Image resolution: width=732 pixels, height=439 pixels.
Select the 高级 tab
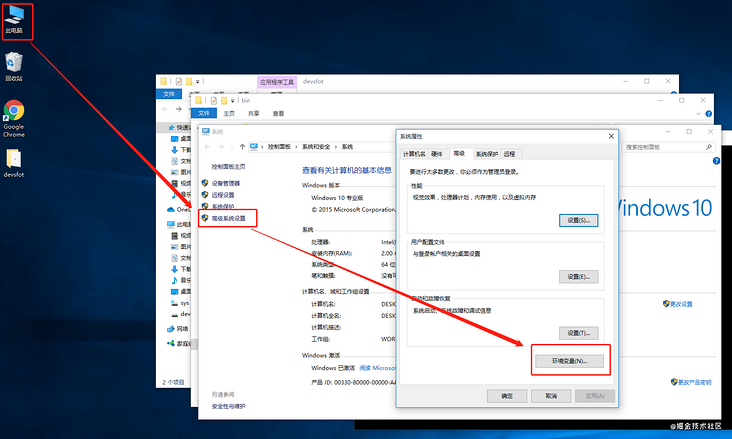(x=459, y=153)
